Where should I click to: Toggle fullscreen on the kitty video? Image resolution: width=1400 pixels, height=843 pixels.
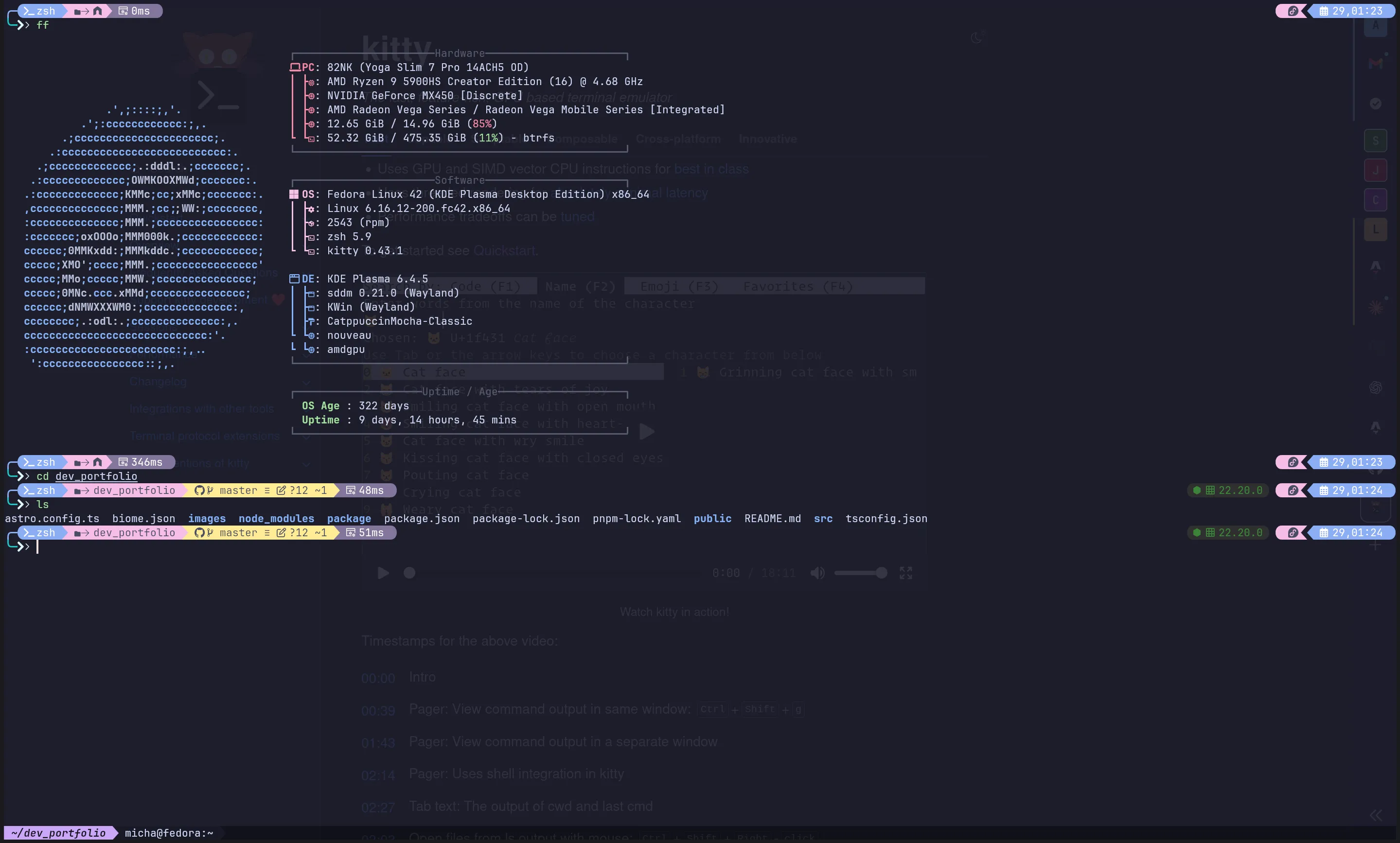point(905,573)
